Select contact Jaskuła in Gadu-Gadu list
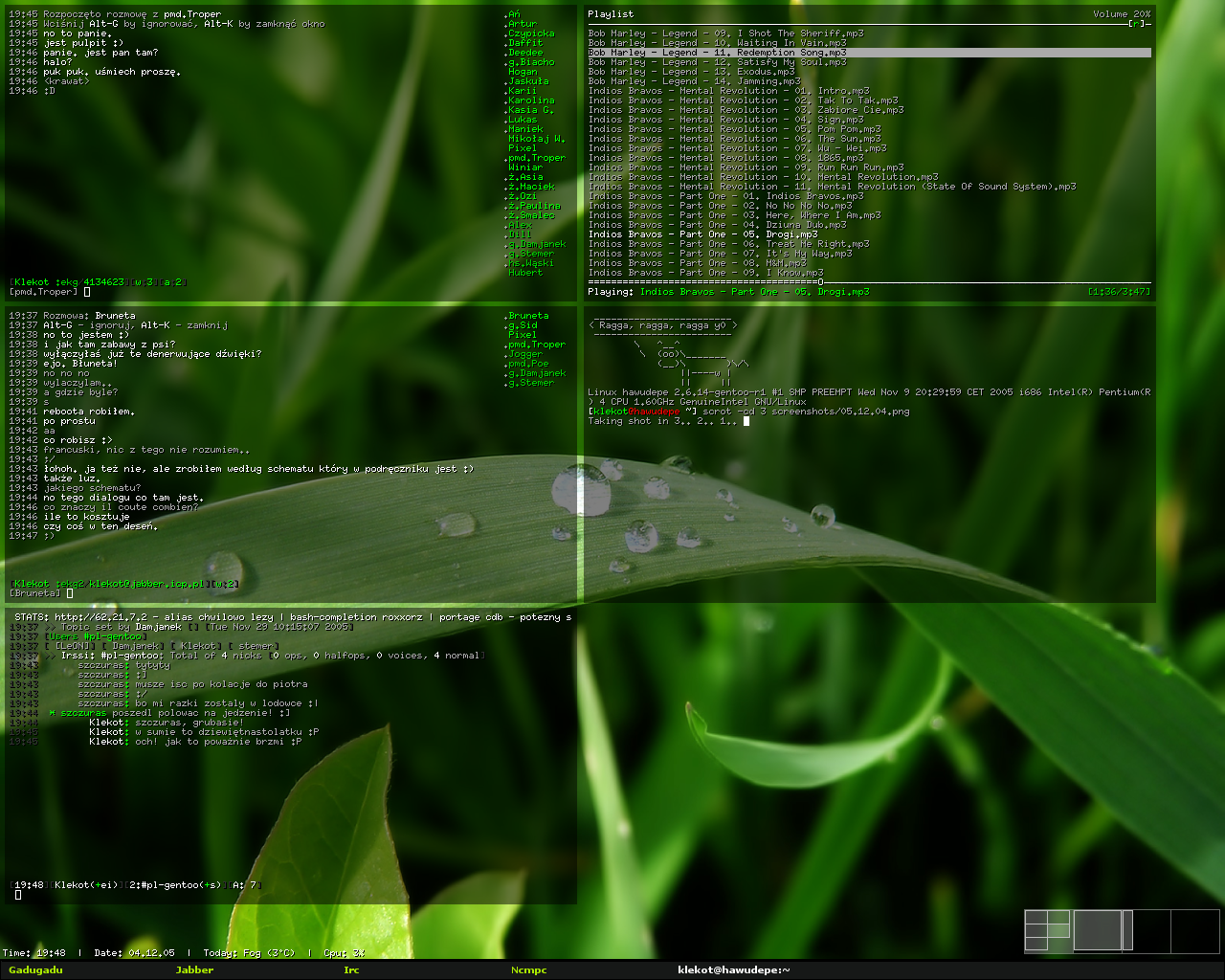The width and height of the screenshot is (1225, 980). click(x=528, y=81)
